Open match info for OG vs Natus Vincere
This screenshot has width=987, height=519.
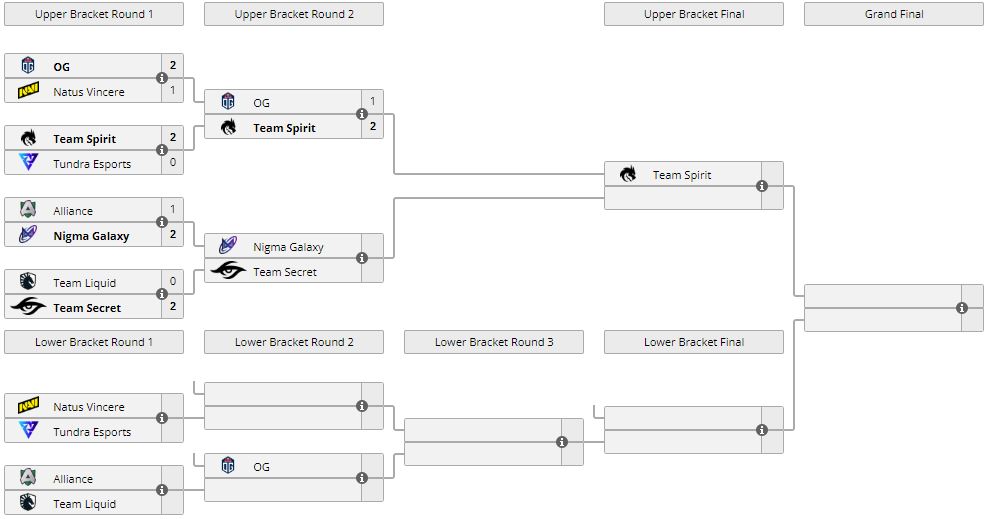[162, 79]
